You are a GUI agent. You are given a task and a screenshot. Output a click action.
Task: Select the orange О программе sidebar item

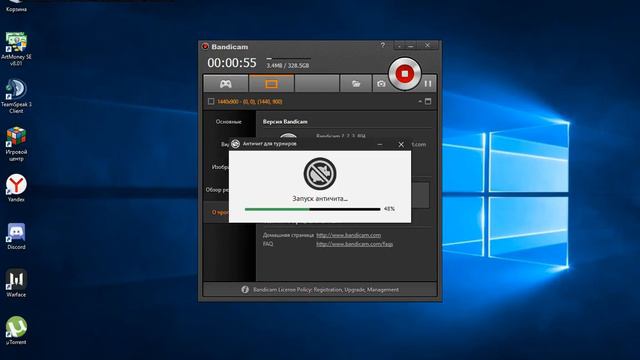tap(220, 212)
